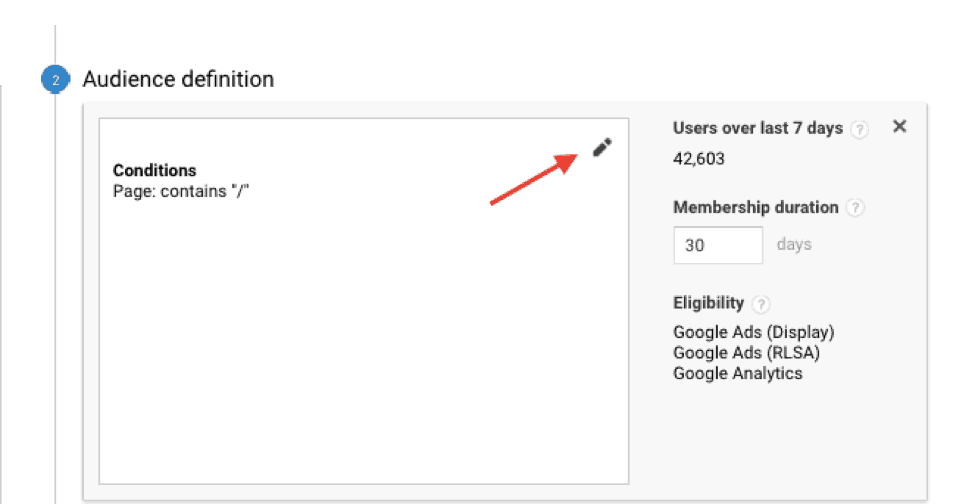Click the 42,603 users count
The image size is (975, 504).
[x=699, y=158]
